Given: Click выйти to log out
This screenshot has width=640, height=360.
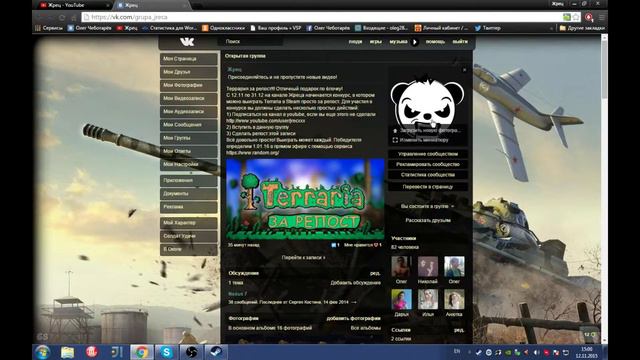Looking at the screenshot, I should pyautogui.click(x=460, y=41).
